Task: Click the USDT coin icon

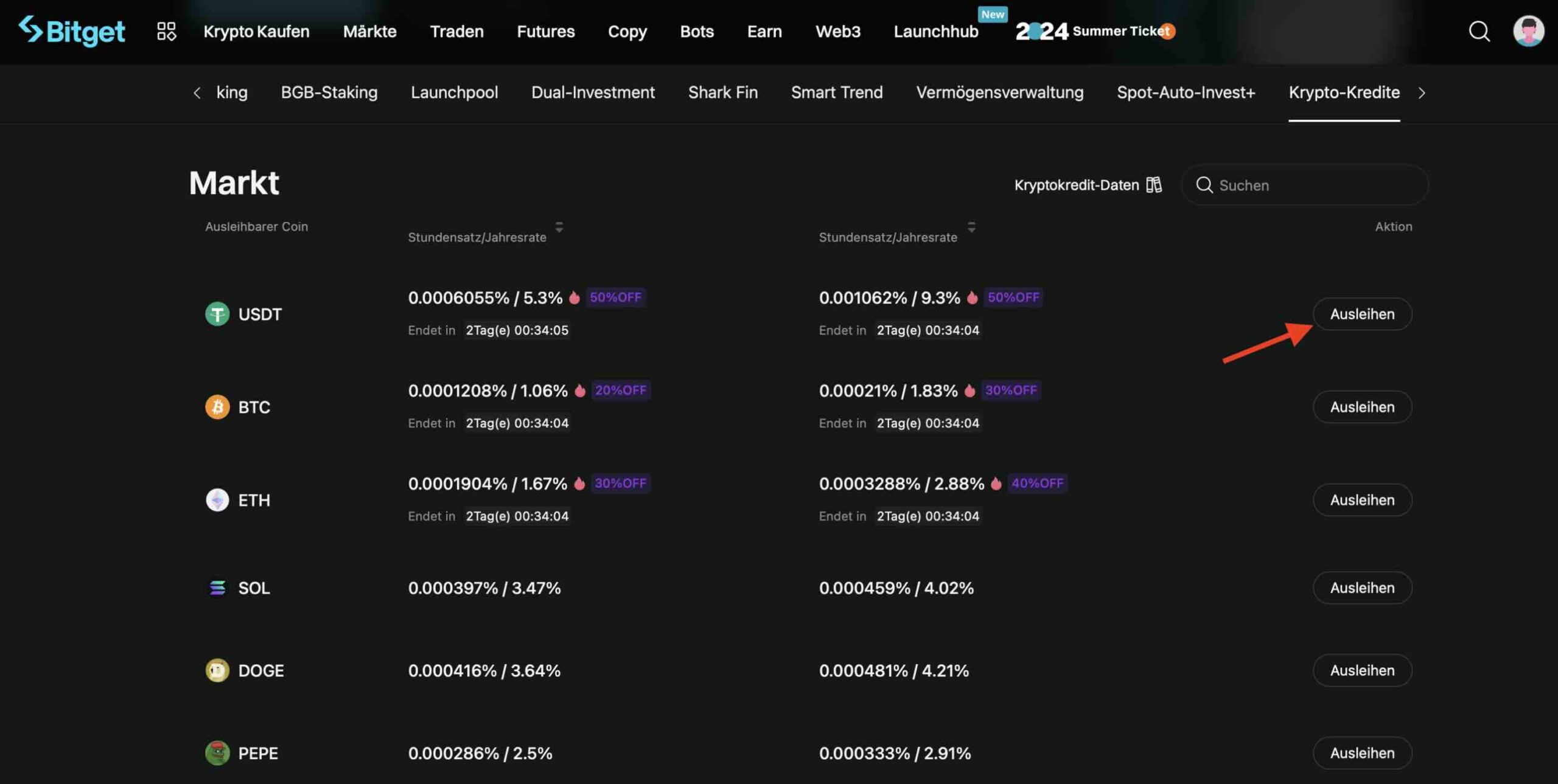Action: pos(217,314)
